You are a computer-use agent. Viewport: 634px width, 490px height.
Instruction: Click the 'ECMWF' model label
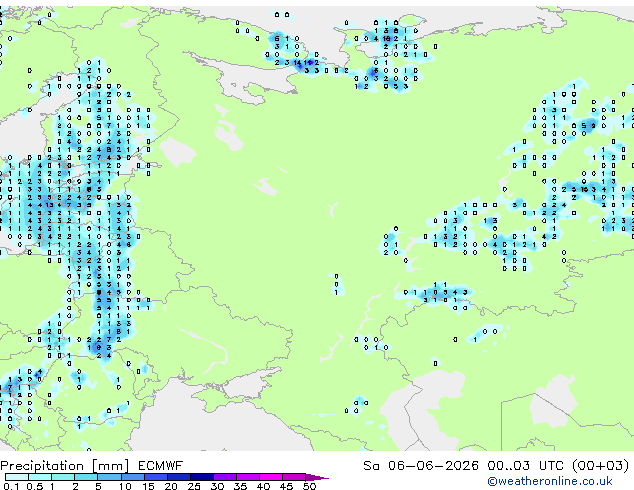[161, 466]
